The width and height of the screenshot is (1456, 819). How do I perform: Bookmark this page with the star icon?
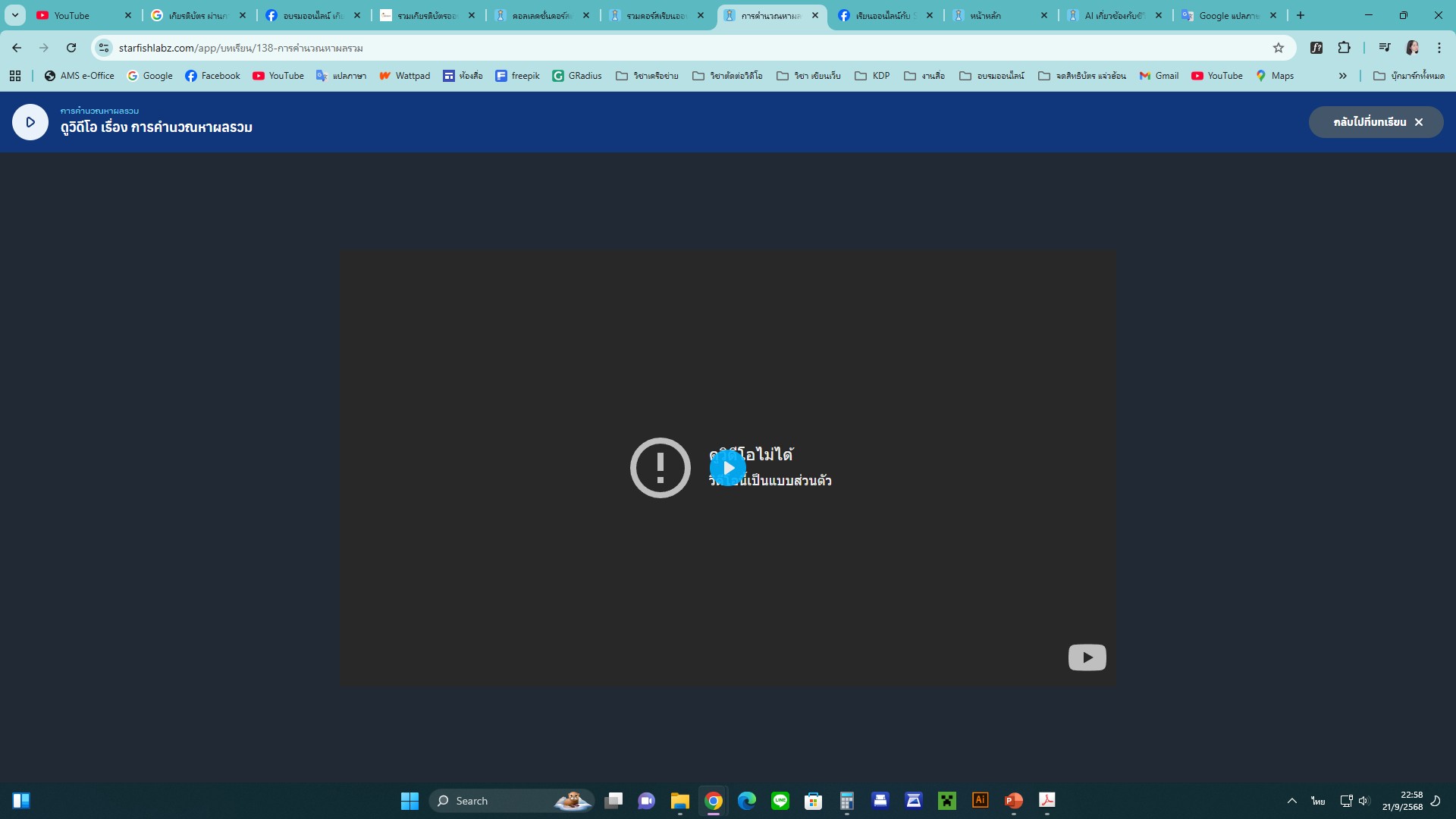pos(1279,48)
